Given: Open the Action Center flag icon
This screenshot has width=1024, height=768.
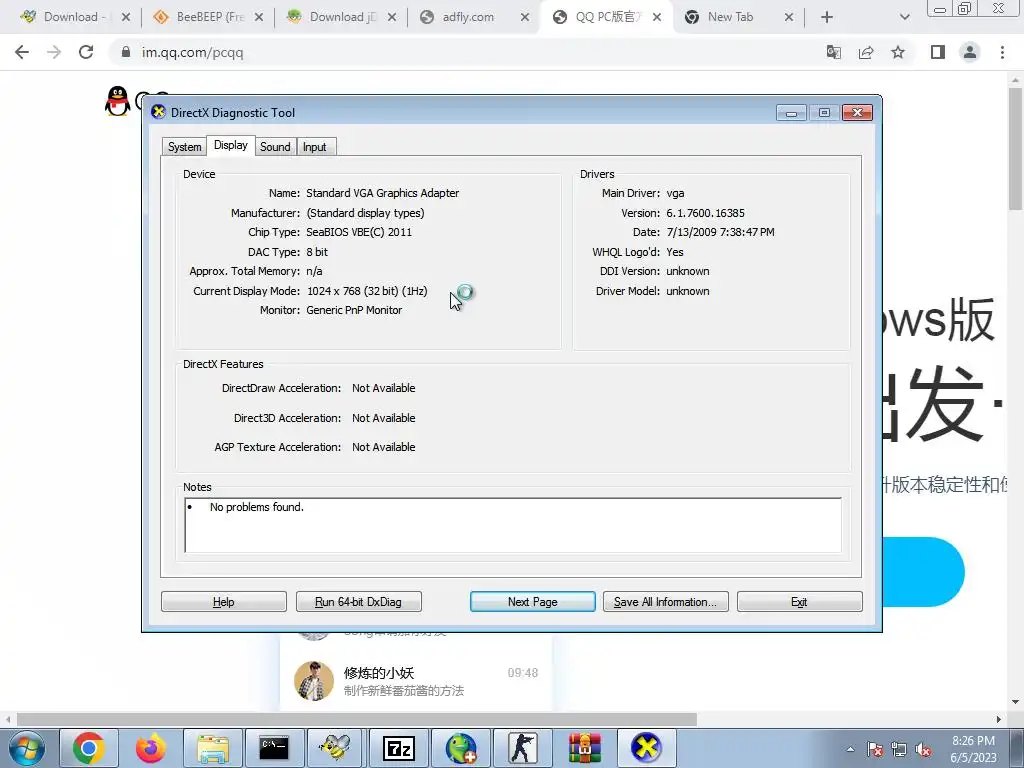Looking at the screenshot, I should click(875, 749).
